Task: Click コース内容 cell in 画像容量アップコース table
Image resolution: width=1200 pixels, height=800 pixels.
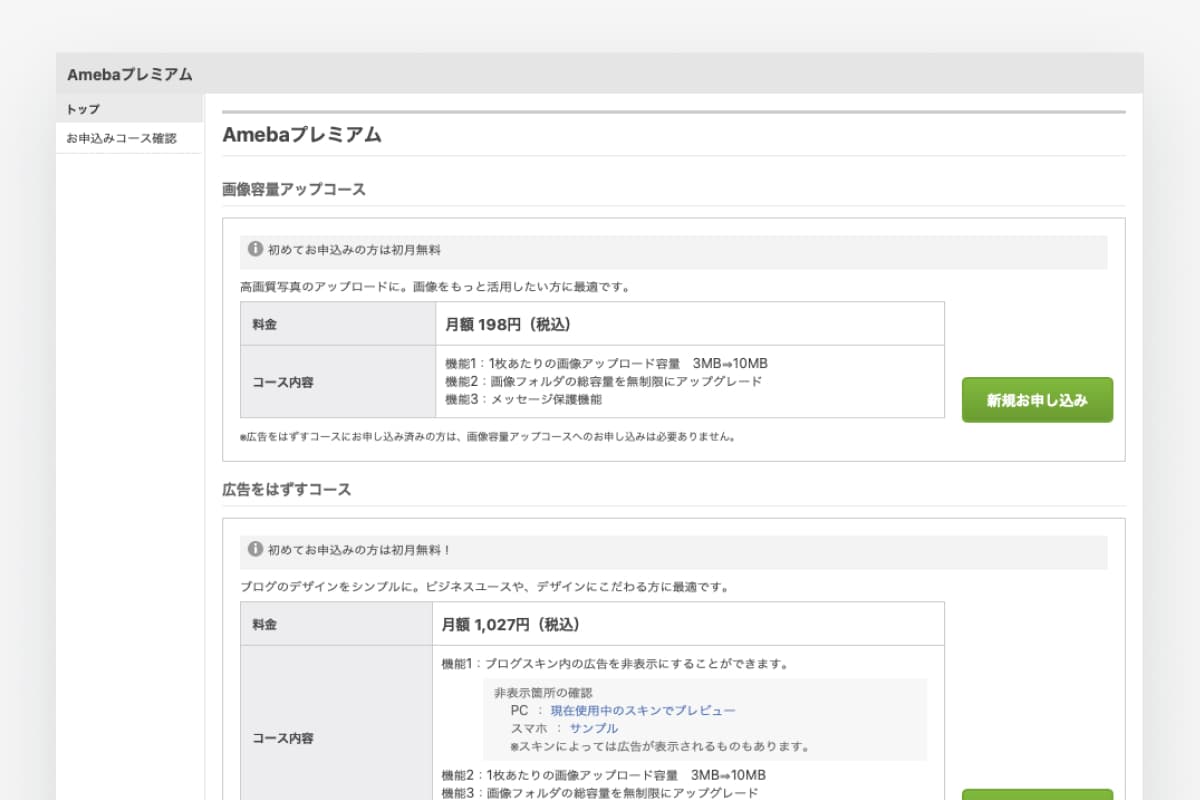Action: click(x=337, y=382)
